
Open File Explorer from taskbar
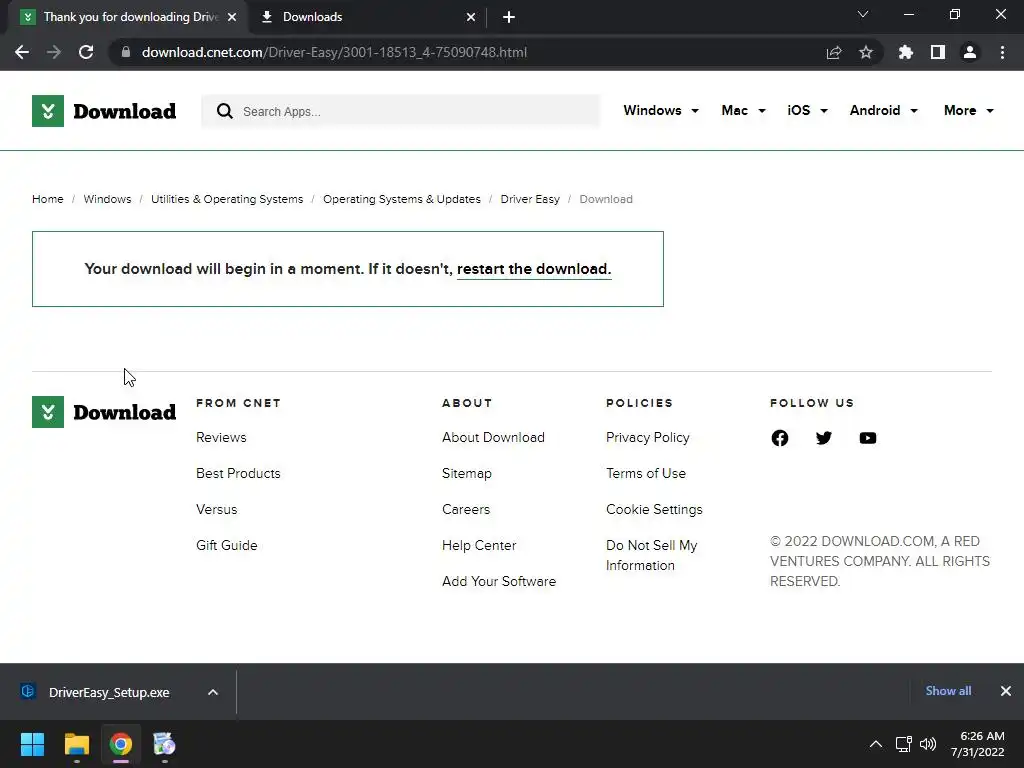tap(76, 744)
